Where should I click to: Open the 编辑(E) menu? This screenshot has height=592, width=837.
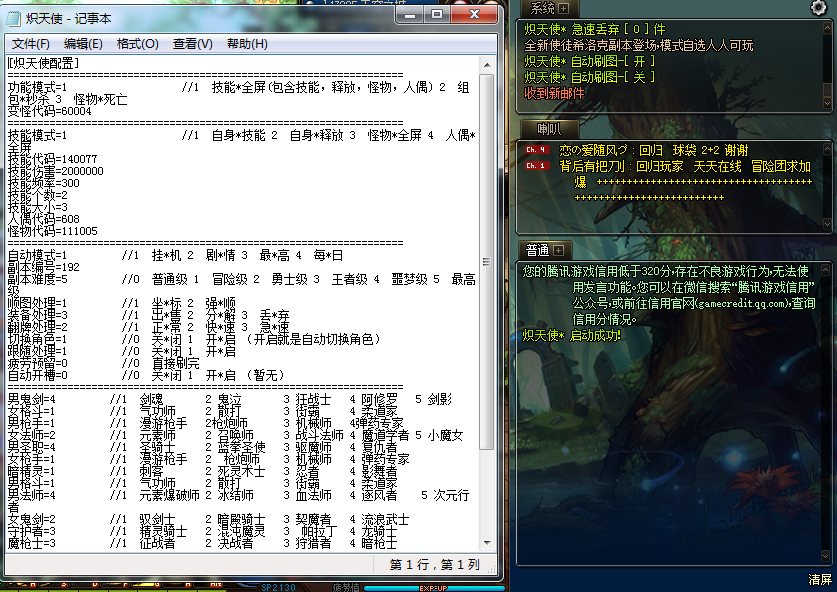(x=83, y=44)
